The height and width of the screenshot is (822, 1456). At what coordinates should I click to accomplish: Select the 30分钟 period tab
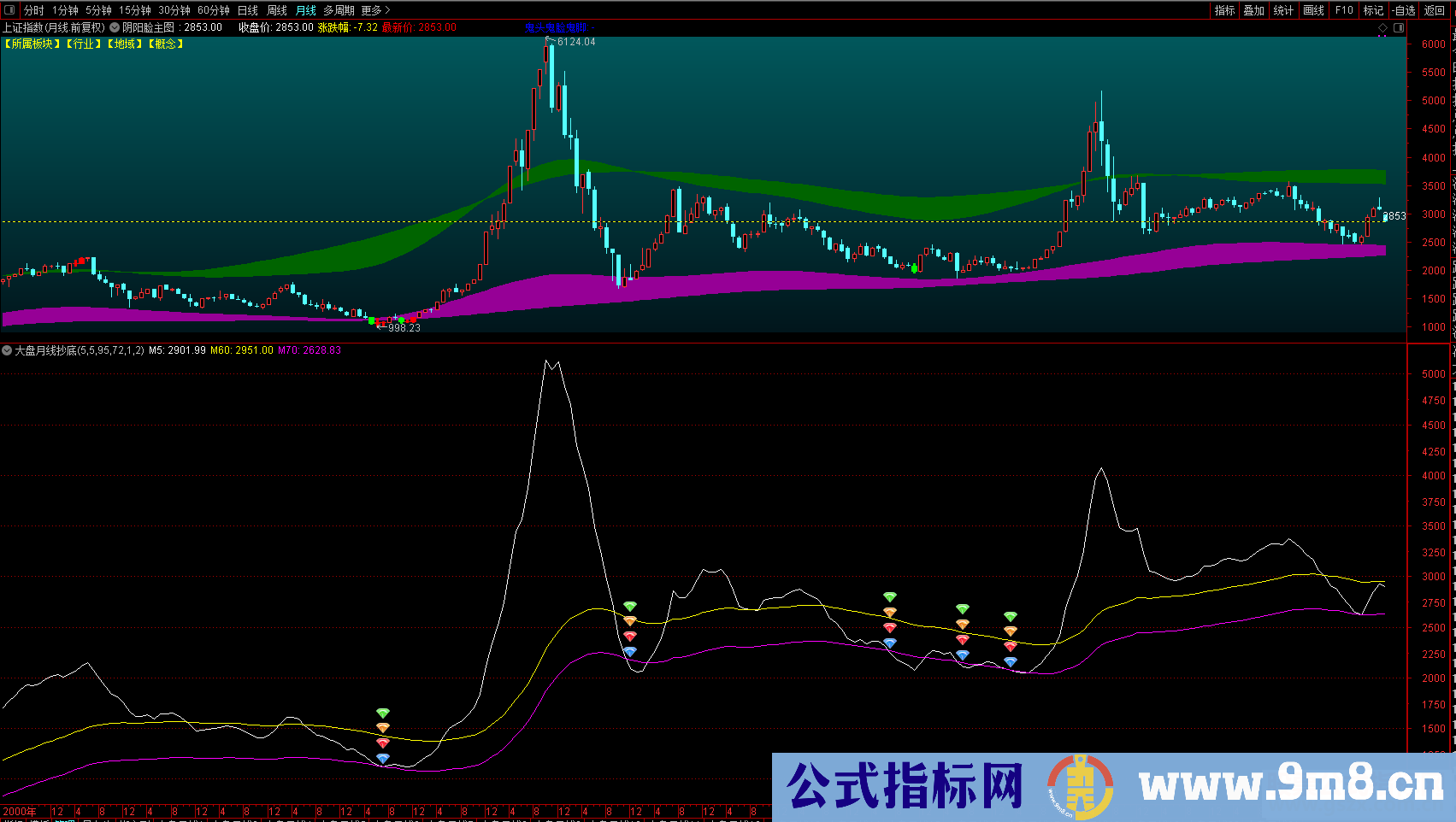174,10
